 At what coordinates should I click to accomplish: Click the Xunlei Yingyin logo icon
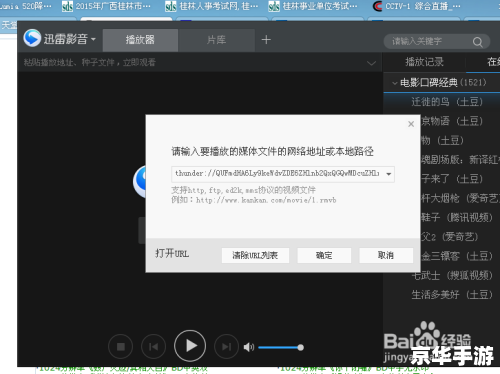tap(32, 38)
